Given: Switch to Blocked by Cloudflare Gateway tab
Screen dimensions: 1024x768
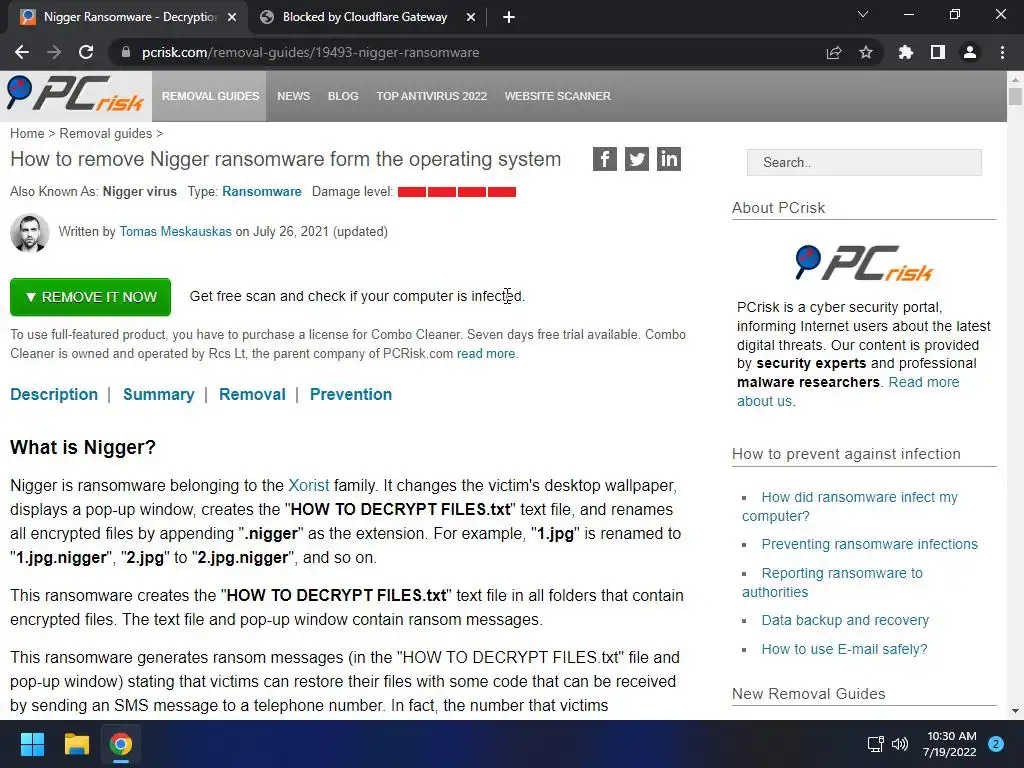Looking at the screenshot, I should pyautogui.click(x=365, y=17).
